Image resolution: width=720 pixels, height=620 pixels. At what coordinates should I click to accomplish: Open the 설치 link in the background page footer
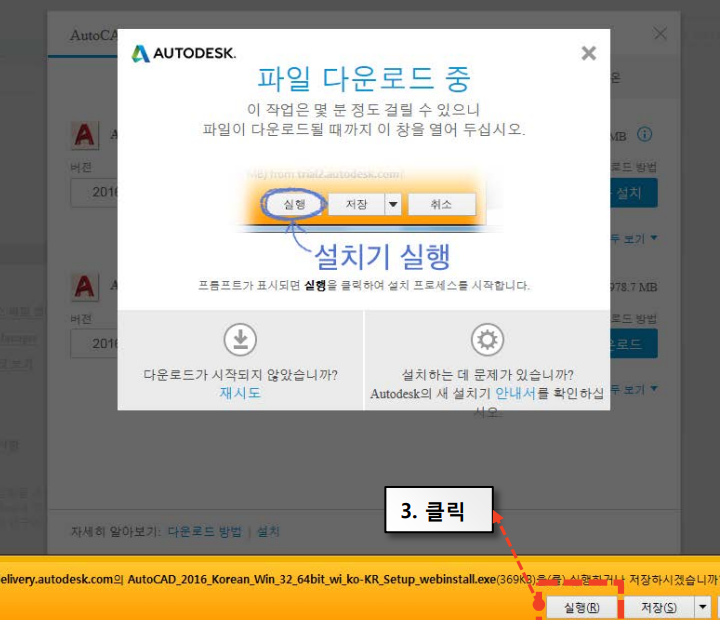pyautogui.click(x=268, y=531)
